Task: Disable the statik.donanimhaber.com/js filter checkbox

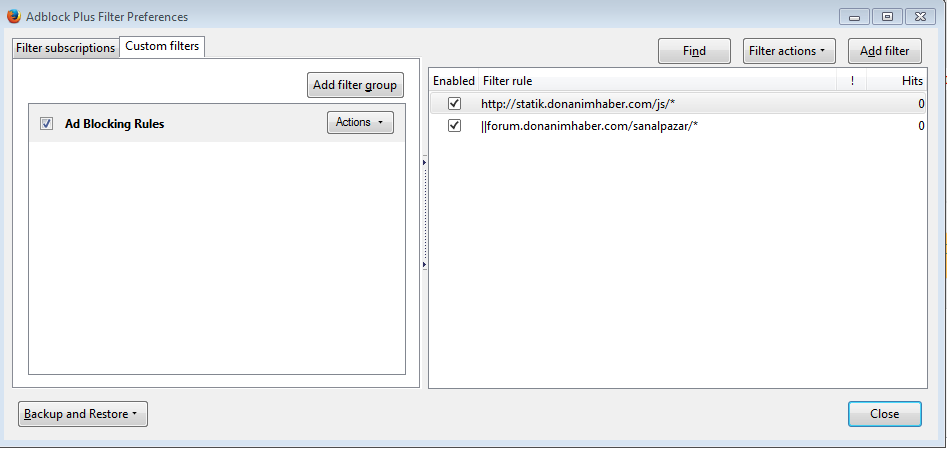Action: click(x=454, y=104)
